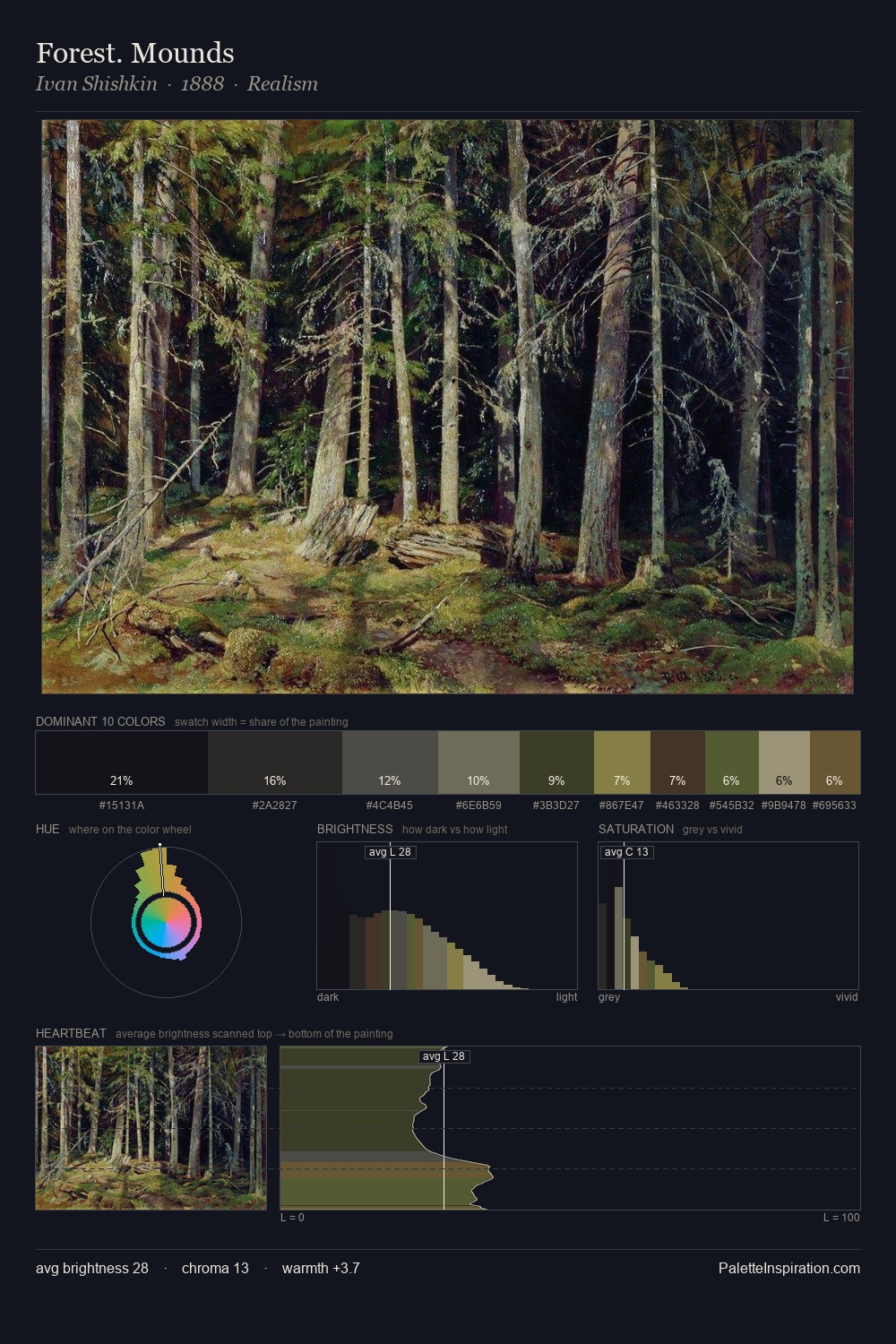
Task: Click 'chroma 13' in the footer
Action: [215, 1268]
